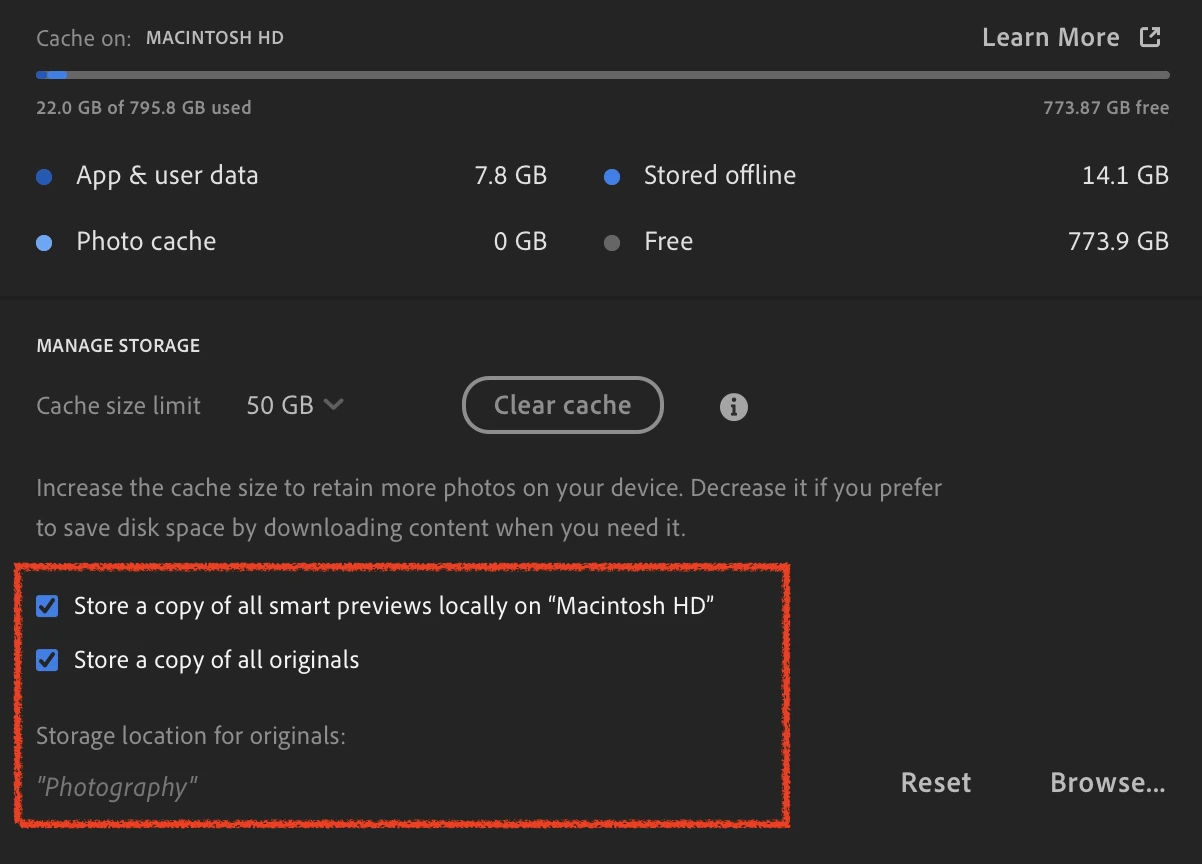Image resolution: width=1202 pixels, height=864 pixels.
Task: Browse for a new originals storage location
Action: tap(1107, 783)
